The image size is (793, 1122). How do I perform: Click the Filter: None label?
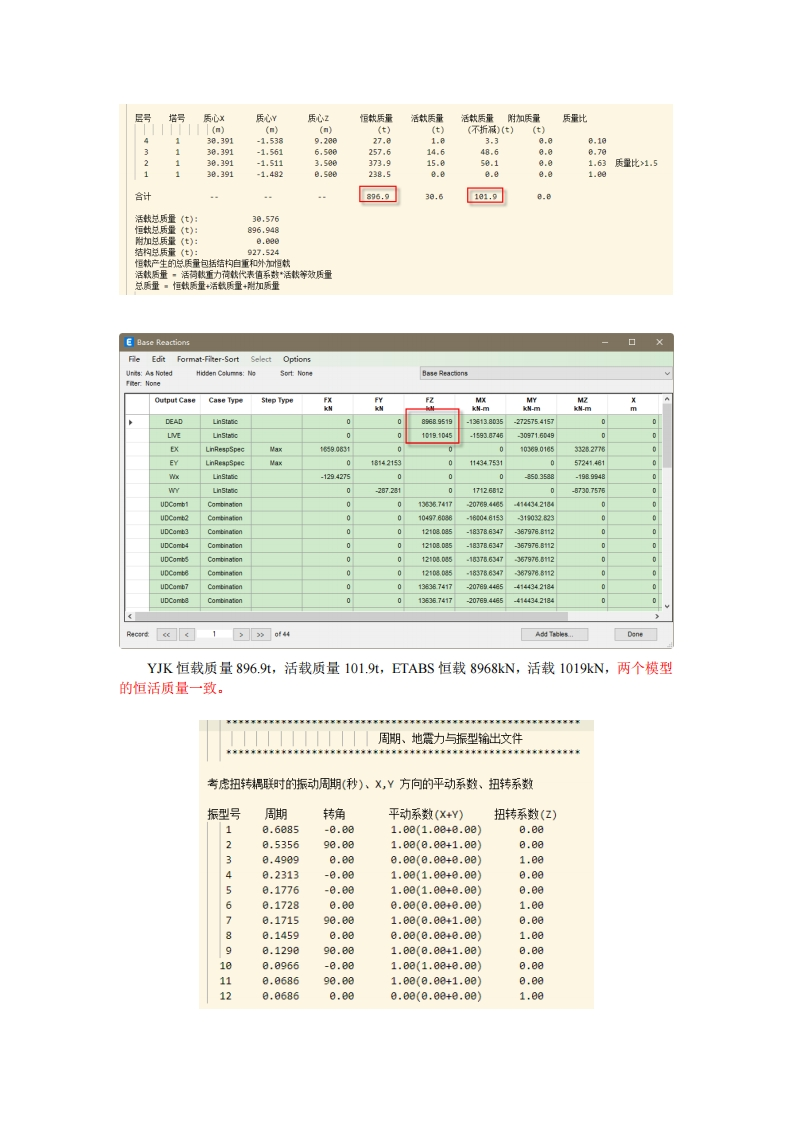[143, 384]
